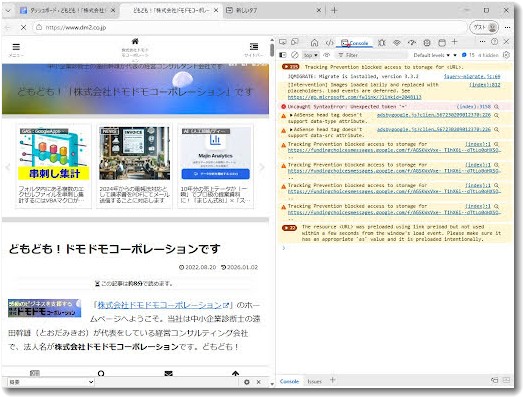Open the Network wifi icon tool
523x397 pixels.
pos(397,43)
